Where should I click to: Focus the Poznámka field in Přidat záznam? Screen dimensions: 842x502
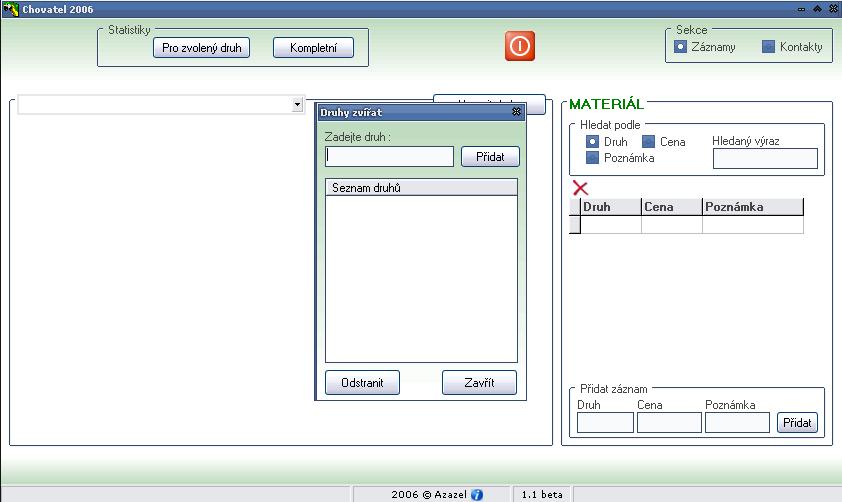pos(737,423)
